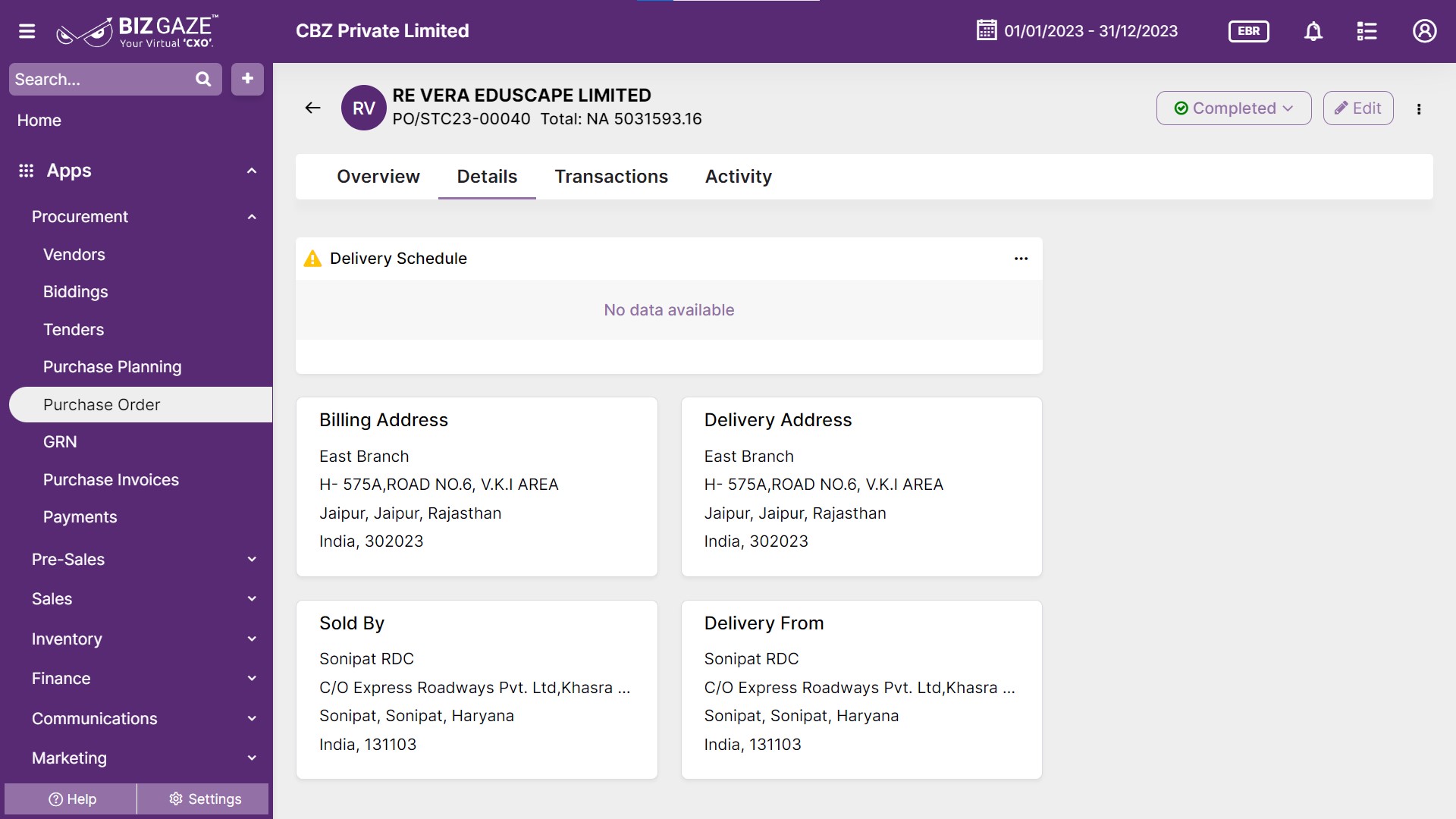Screen dimensions: 1456x819
Task: Click the Help button
Action: tap(71, 799)
